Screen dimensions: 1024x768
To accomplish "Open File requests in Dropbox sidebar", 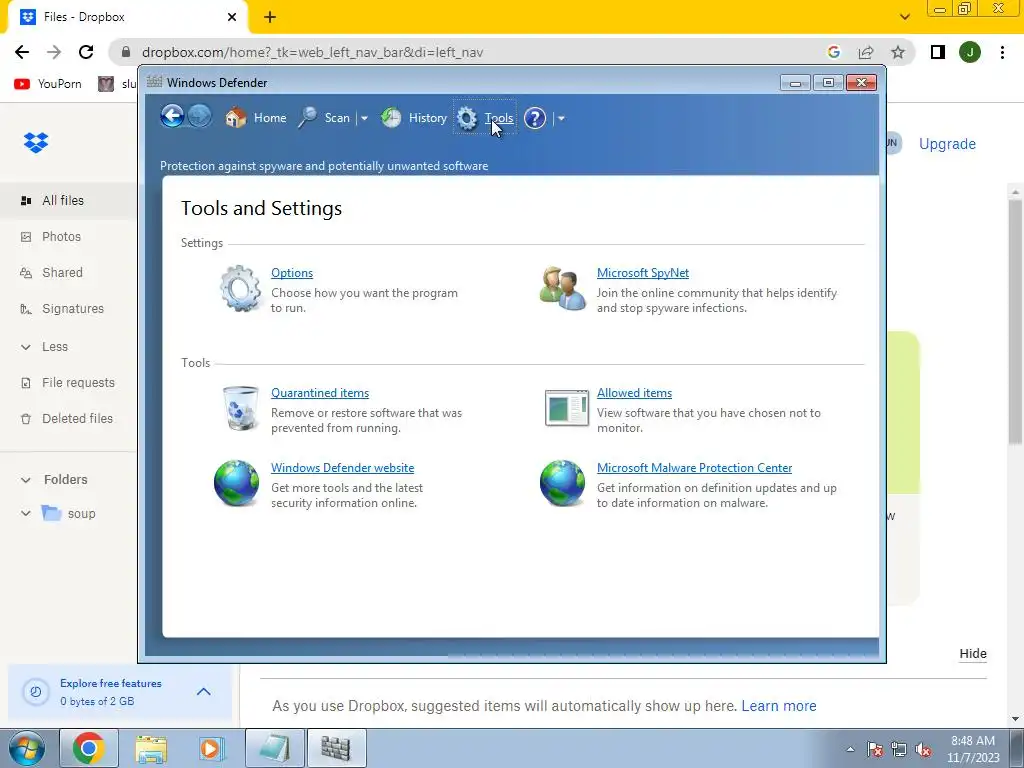I will pyautogui.click(x=68, y=383).
